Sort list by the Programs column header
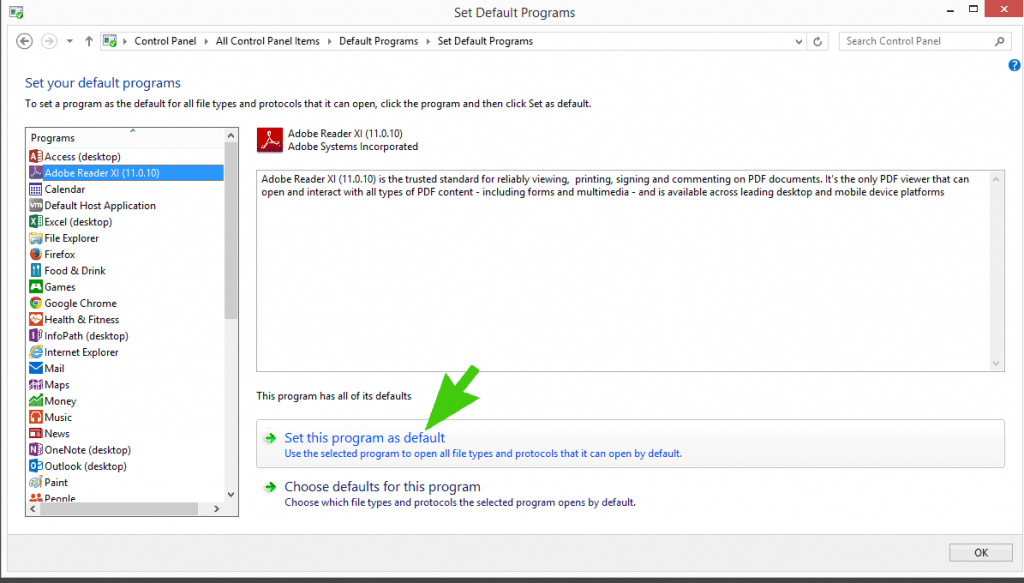The width and height of the screenshot is (1024, 583). tap(125, 138)
